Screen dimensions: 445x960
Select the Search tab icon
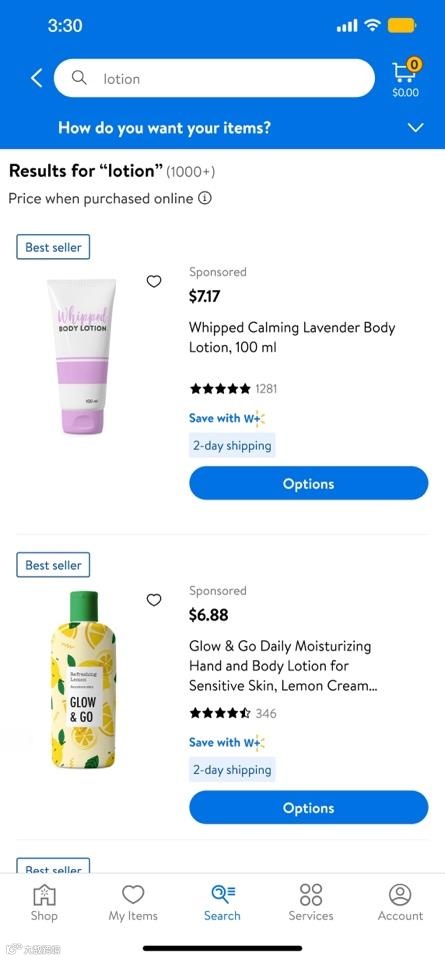[x=222, y=894]
